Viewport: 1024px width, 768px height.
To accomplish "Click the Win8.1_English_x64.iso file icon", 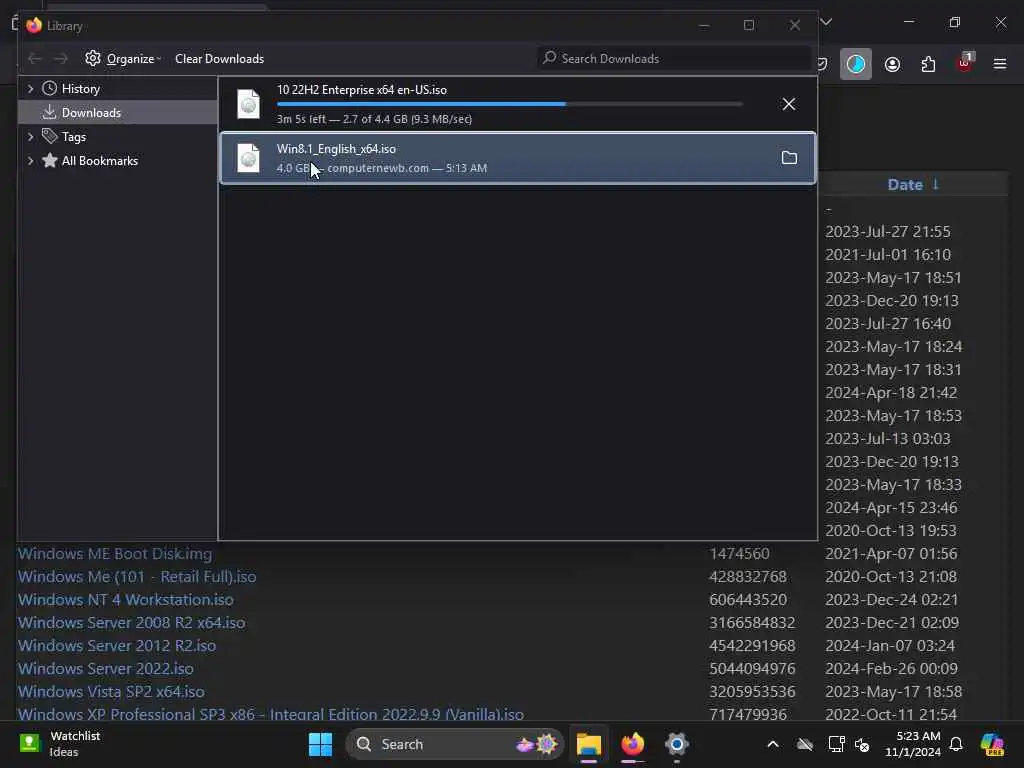I will 248,157.
